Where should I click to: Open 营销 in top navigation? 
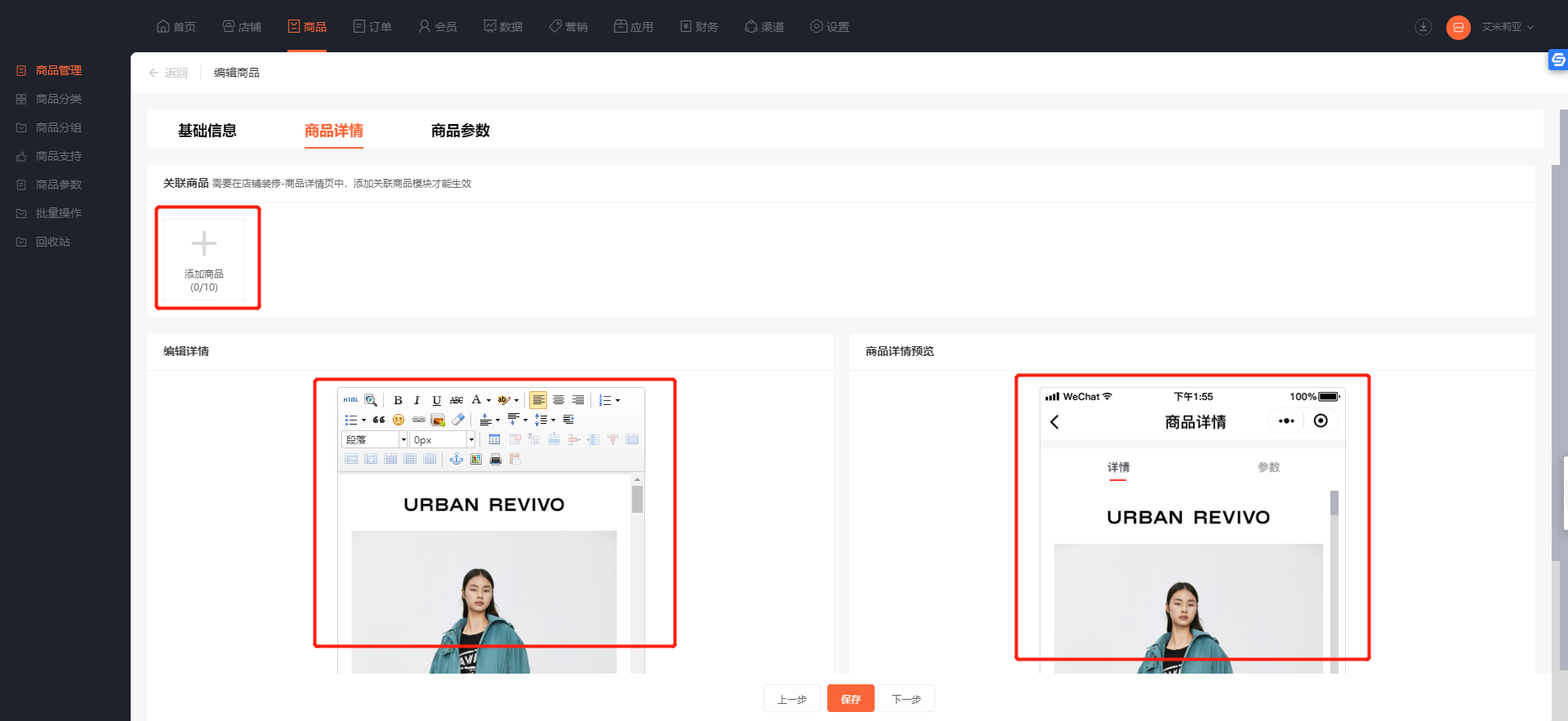click(568, 26)
